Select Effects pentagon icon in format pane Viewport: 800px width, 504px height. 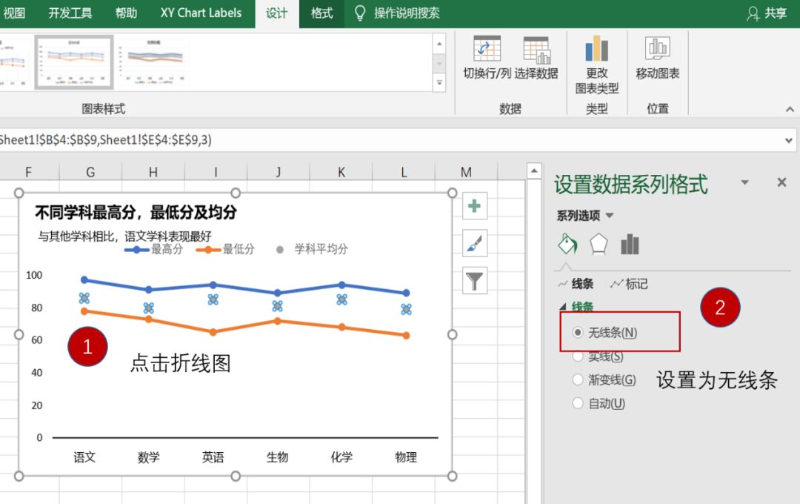pyautogui.click(x=598, y=244)
